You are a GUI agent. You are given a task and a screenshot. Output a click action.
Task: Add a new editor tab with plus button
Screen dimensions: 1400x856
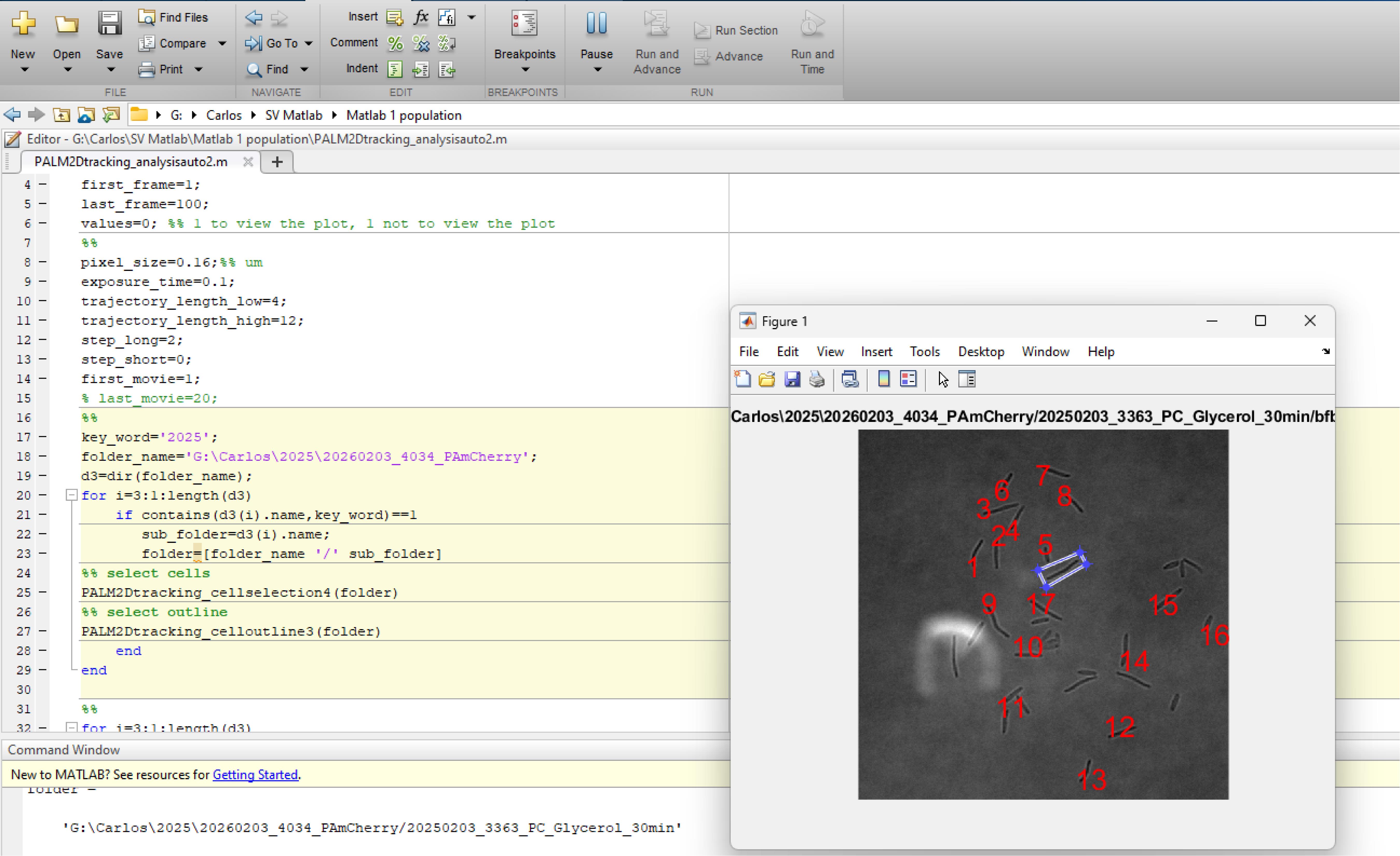277,162
